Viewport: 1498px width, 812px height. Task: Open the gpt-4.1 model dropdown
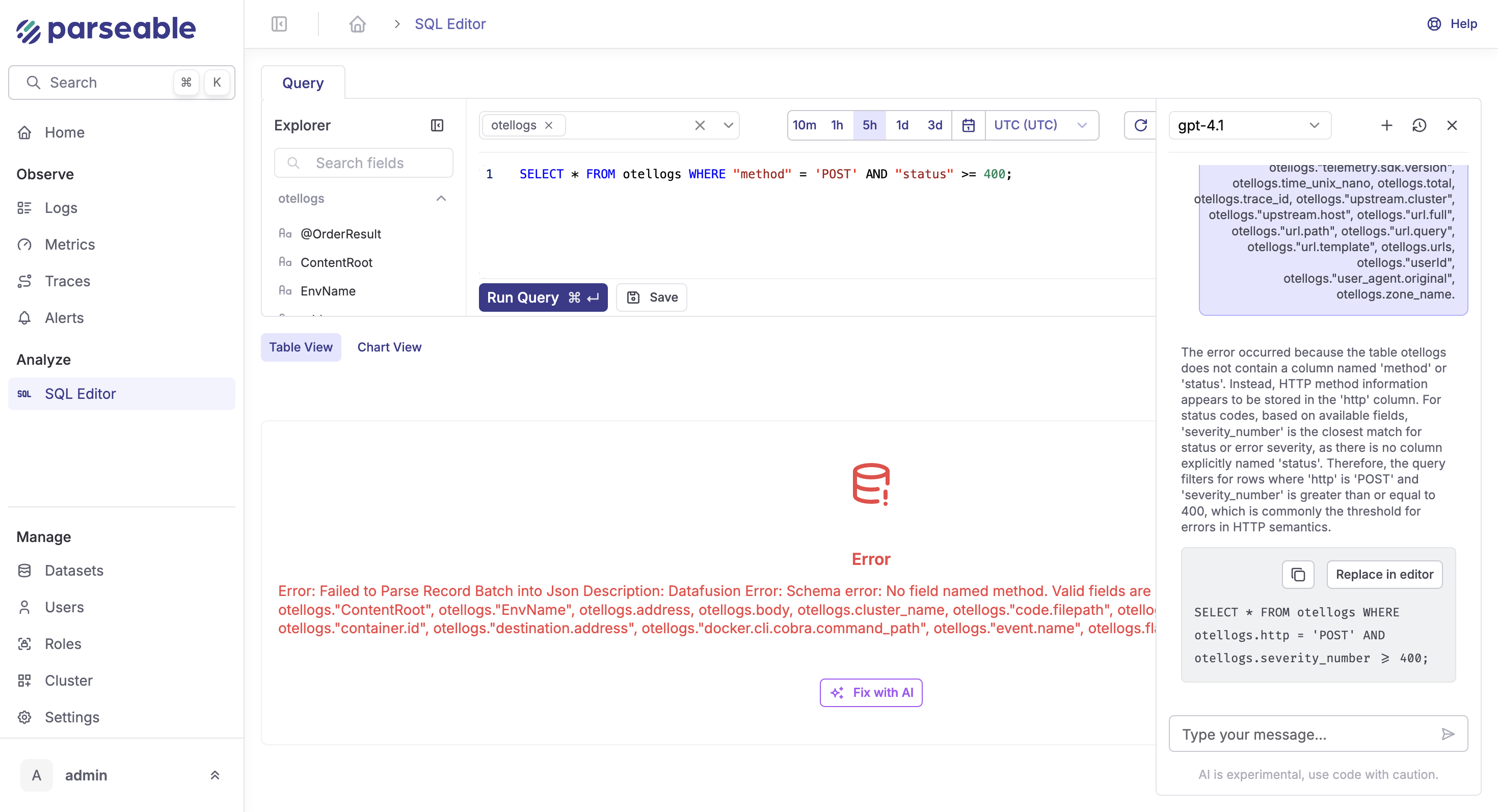(x=1249, y=125)
